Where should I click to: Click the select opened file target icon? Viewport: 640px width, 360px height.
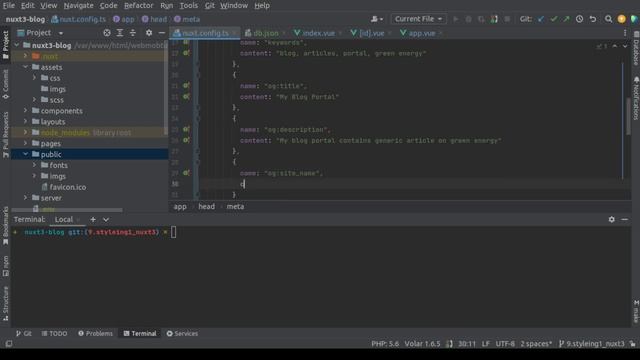107,33
